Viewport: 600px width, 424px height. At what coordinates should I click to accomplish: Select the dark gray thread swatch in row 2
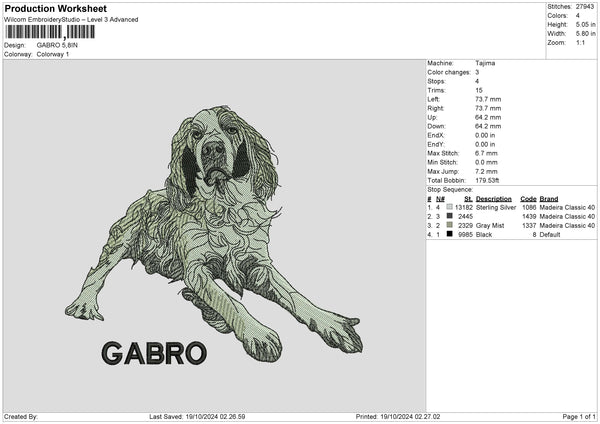449,216
